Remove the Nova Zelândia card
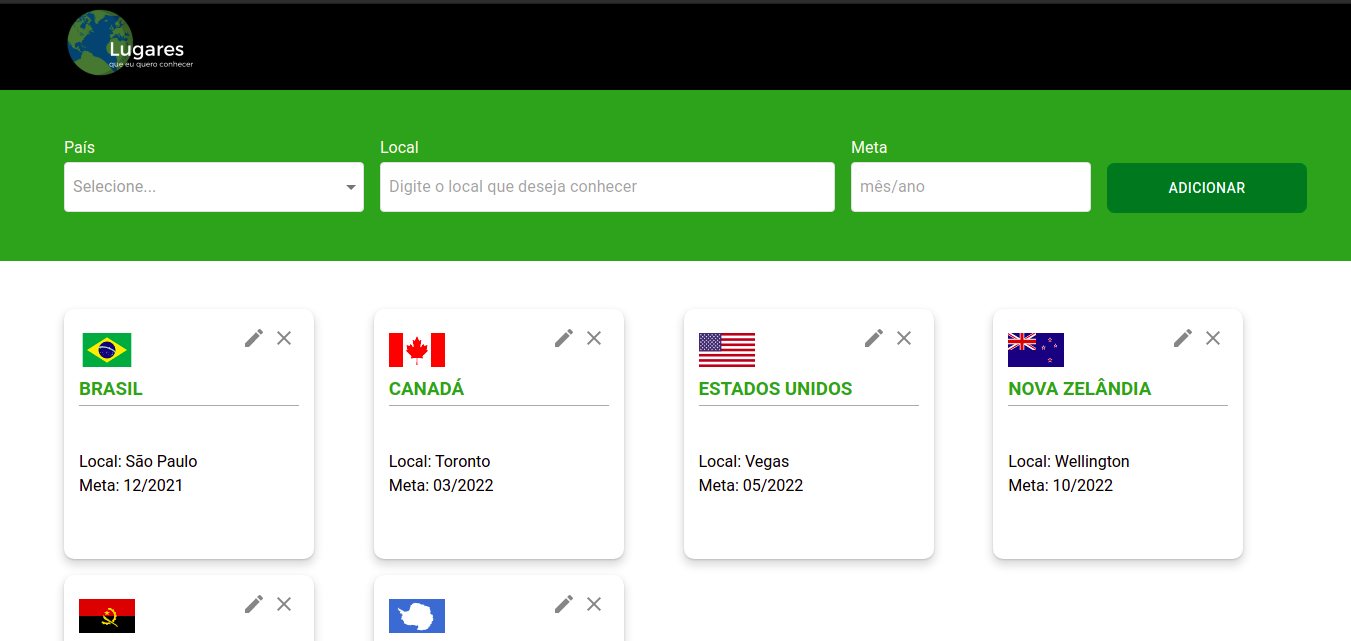 click(1213, 338)
